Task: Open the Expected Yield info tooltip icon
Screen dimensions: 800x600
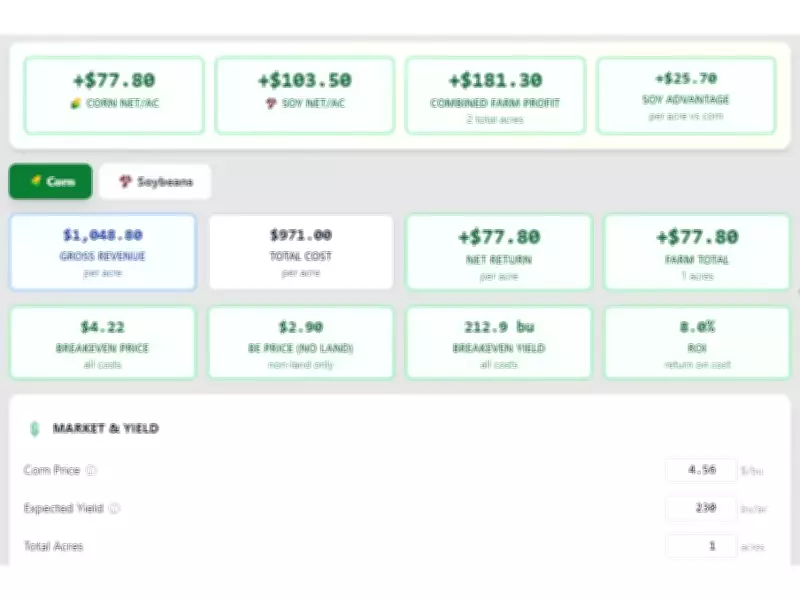Action: tap(115, 507)
